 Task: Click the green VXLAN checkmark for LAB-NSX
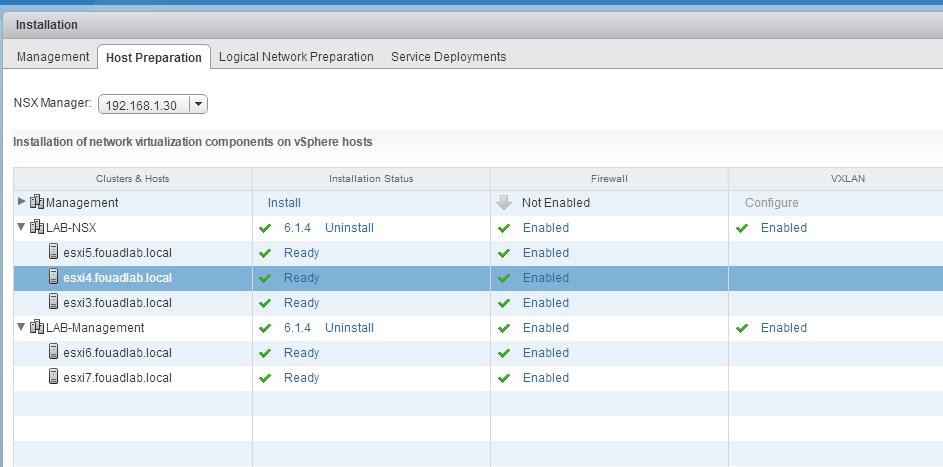pos(742,228)
